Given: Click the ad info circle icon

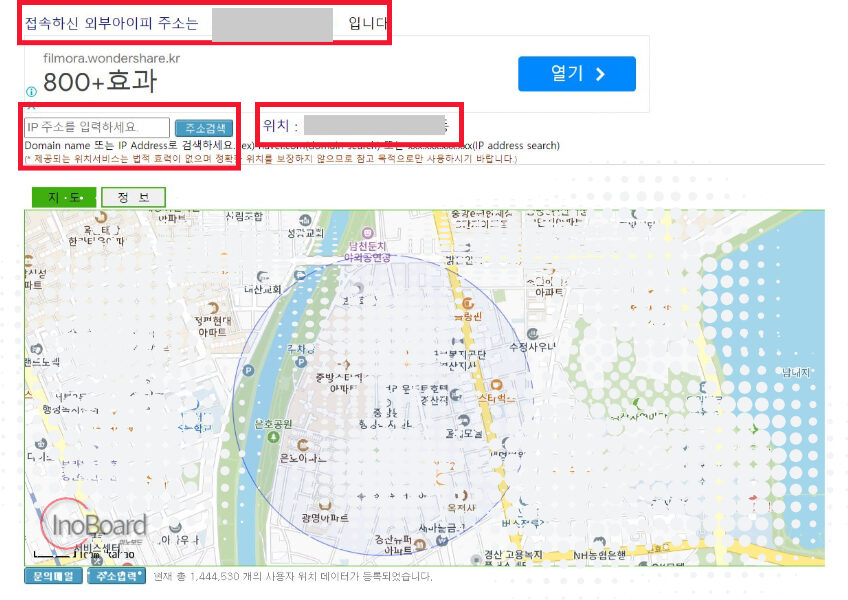Looking at the screenshot, I should coord(31,91).
